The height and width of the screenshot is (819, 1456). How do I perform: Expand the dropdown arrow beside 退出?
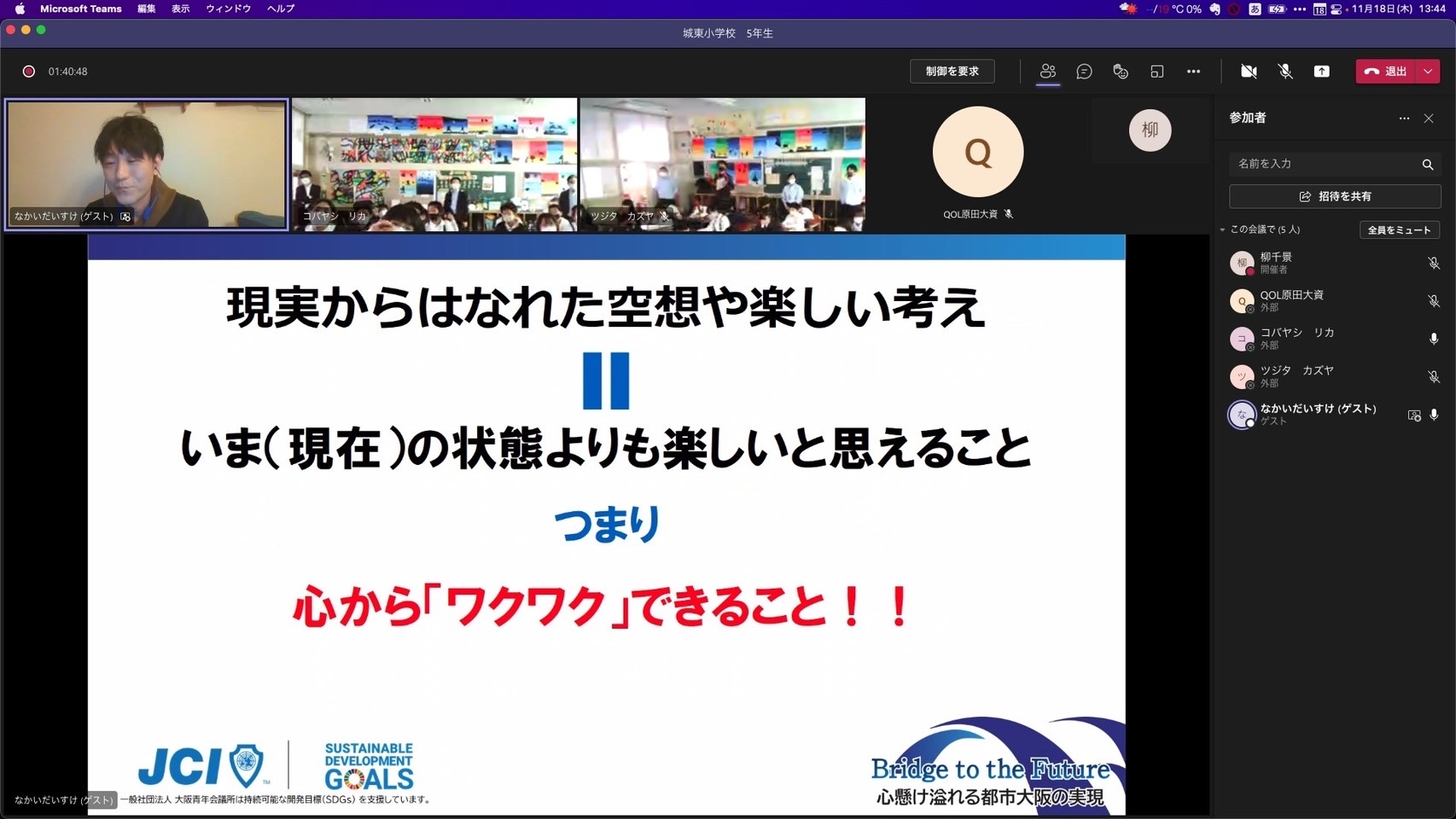click(x=1428, y=72)
